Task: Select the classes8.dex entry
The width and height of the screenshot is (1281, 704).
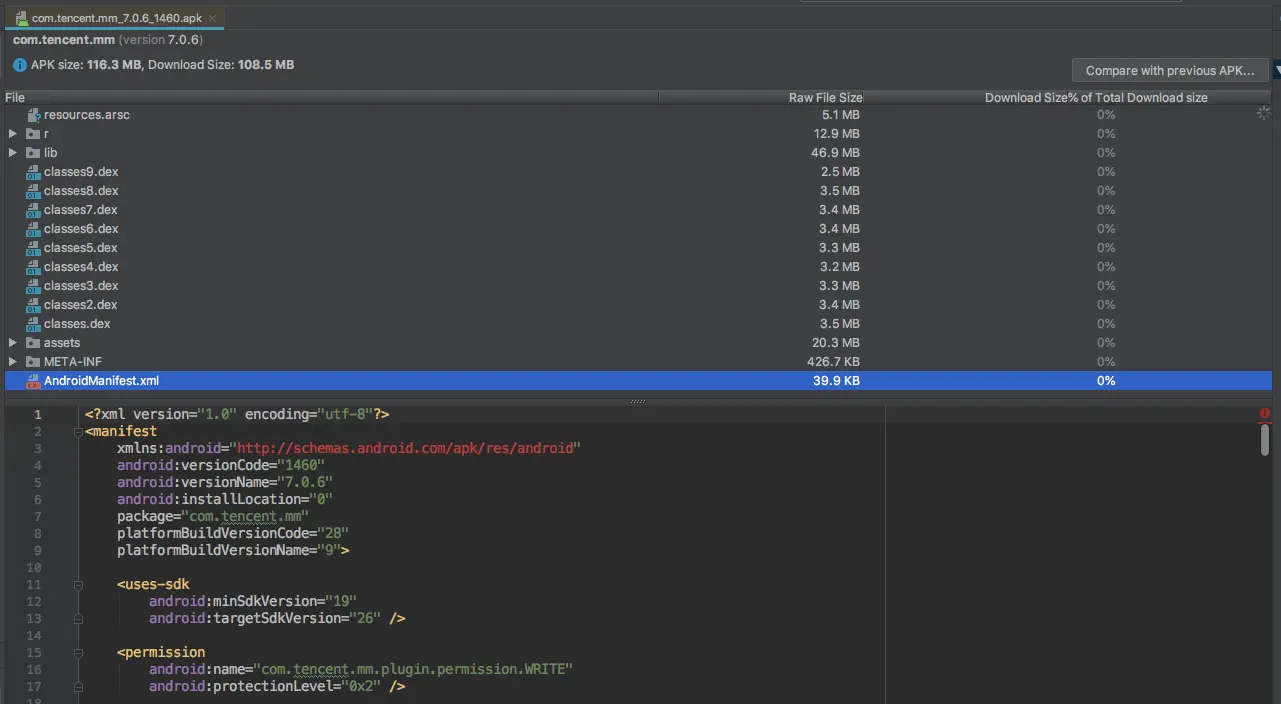Action: (x=81, y=191)
